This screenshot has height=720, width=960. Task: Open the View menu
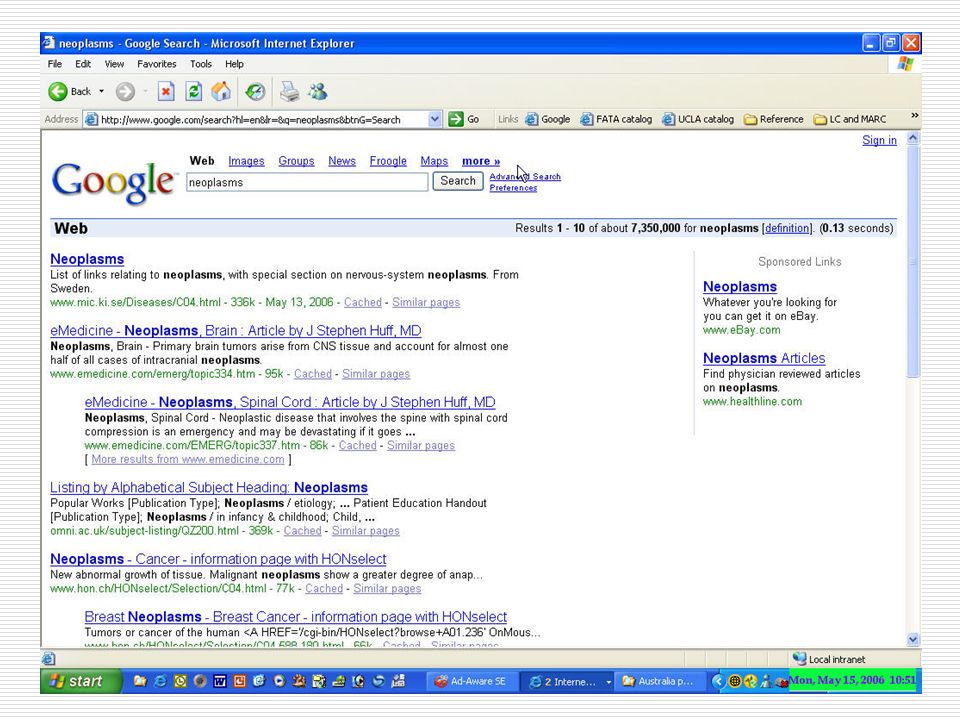point(114,64)
